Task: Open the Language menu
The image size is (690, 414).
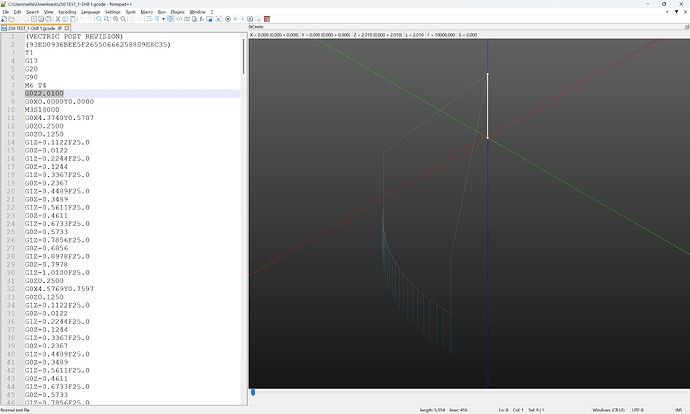Action: tap(91, 12)
